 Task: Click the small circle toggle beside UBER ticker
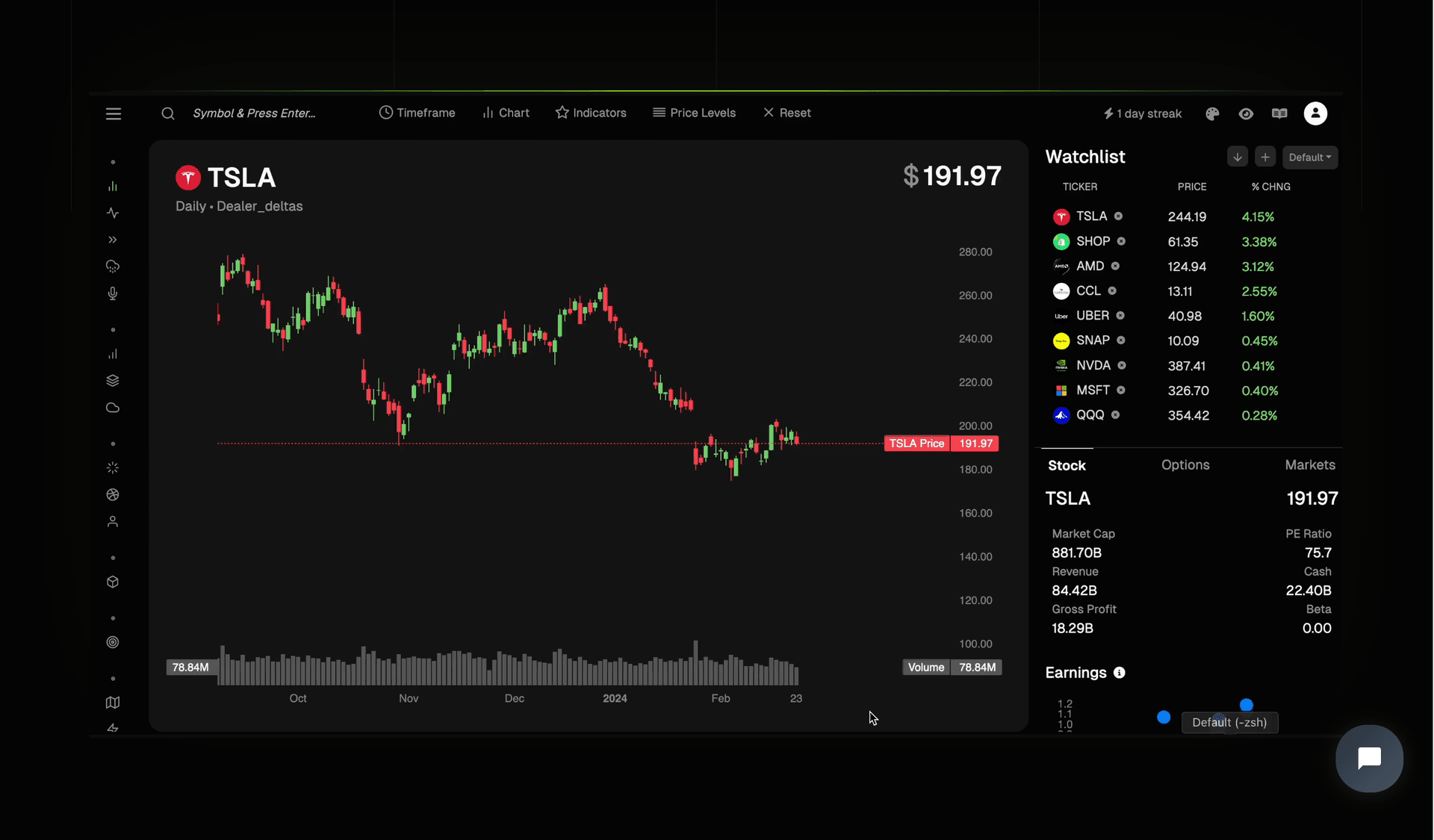click(x=1120, y=316)
